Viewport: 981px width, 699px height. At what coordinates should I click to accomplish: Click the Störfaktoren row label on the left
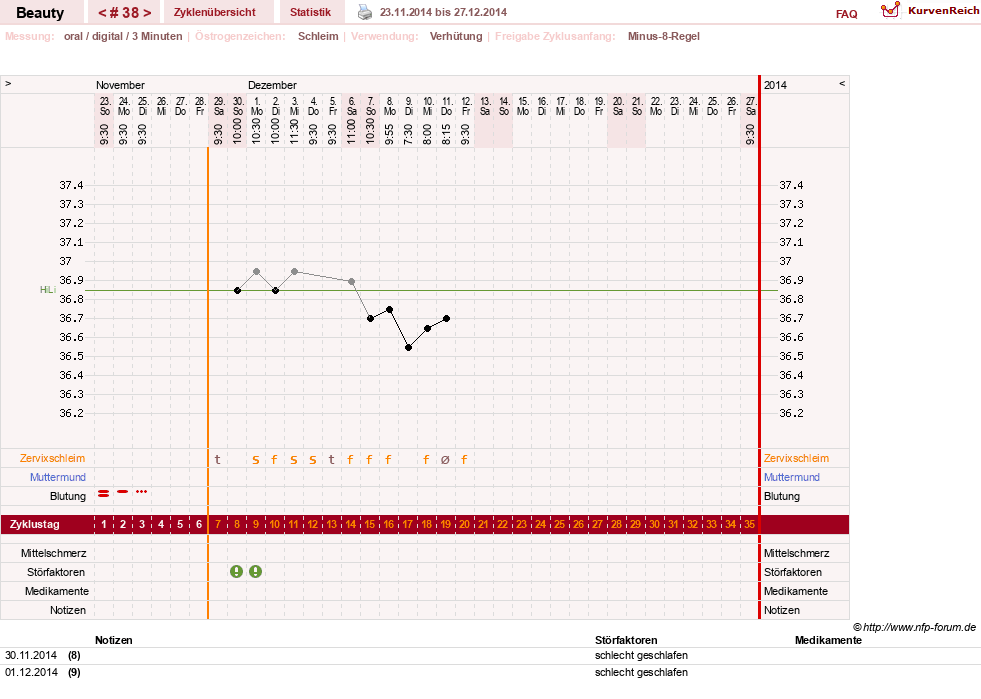56,572
